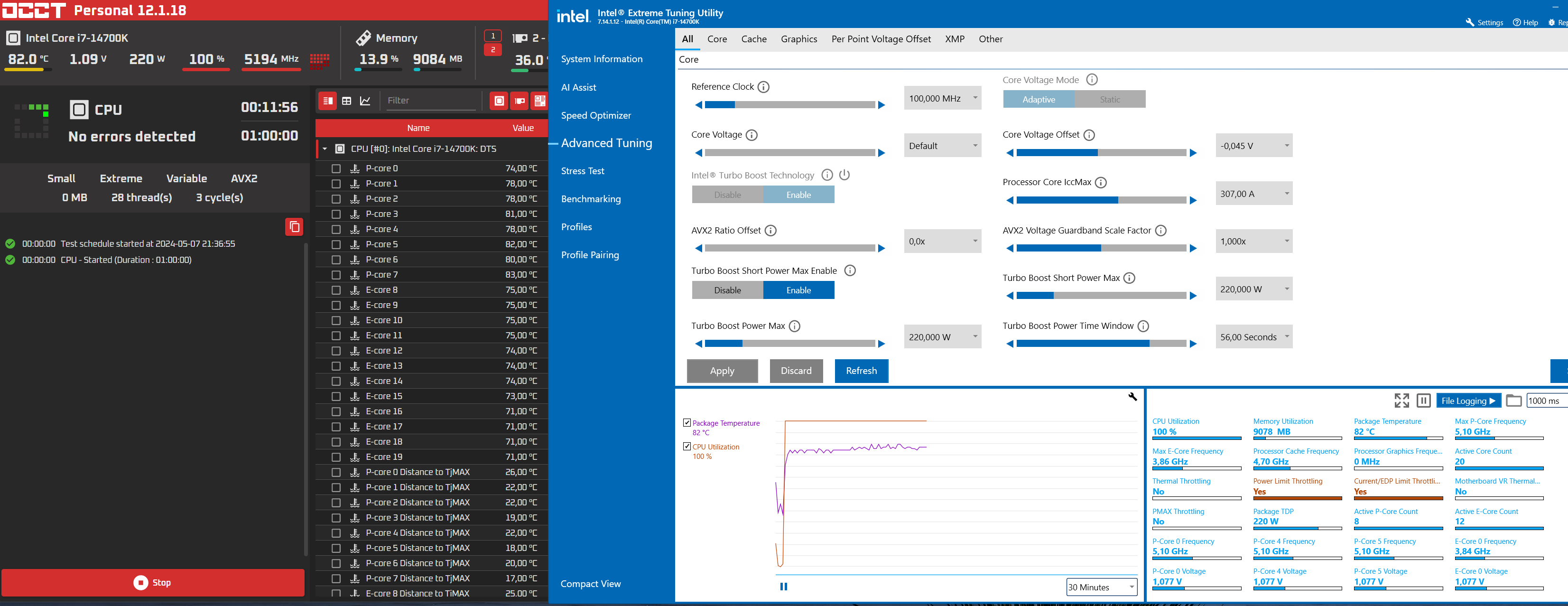The width and height of the screenshot is (1568, 606).
Task: Click the copy log icon in OCCT
Action: coord(294,227)
